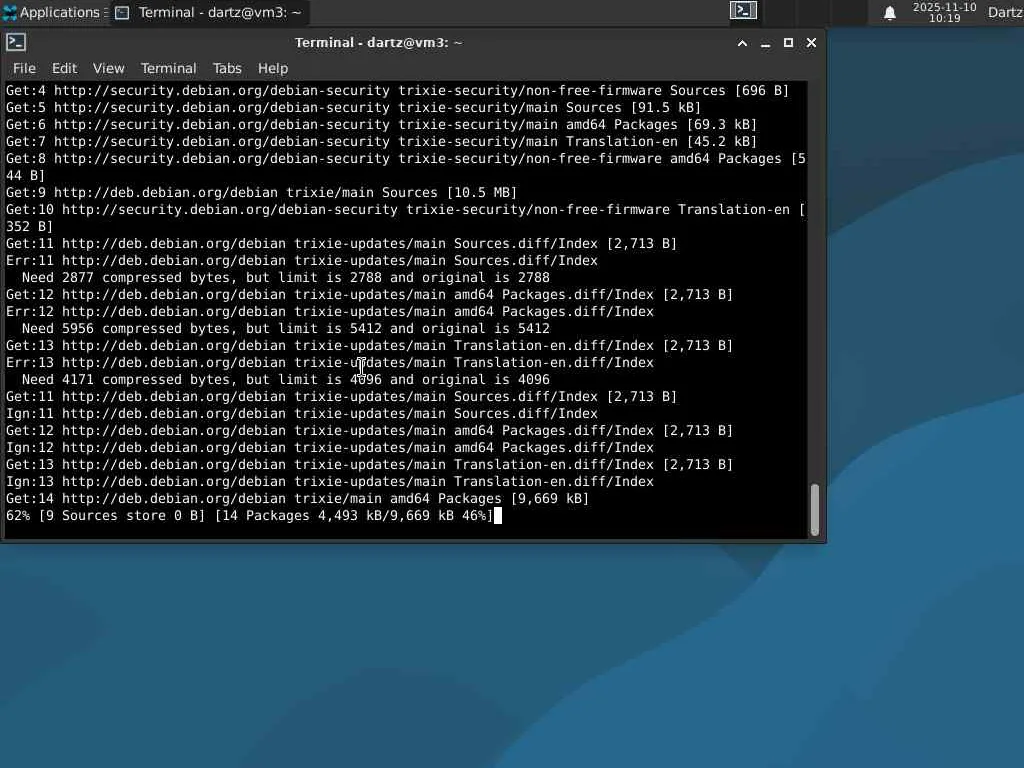Click the 'Get:6' amd64 Packages [69.3 kB] line
Viewport: 1024px width, 768px height.
click(381, 125)
